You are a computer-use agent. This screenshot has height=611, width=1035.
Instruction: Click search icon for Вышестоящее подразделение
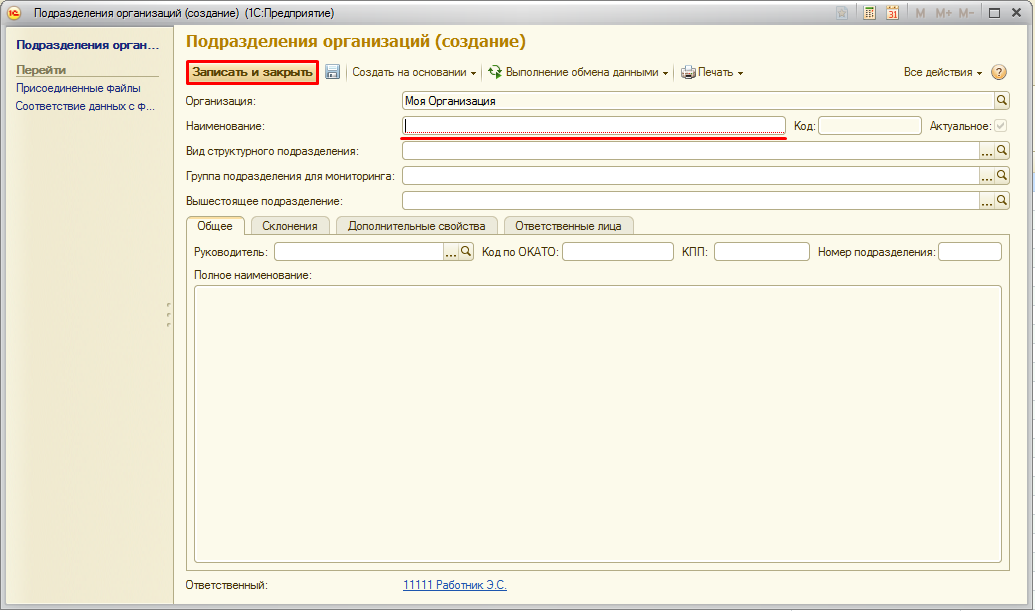tap(1002, 201)
